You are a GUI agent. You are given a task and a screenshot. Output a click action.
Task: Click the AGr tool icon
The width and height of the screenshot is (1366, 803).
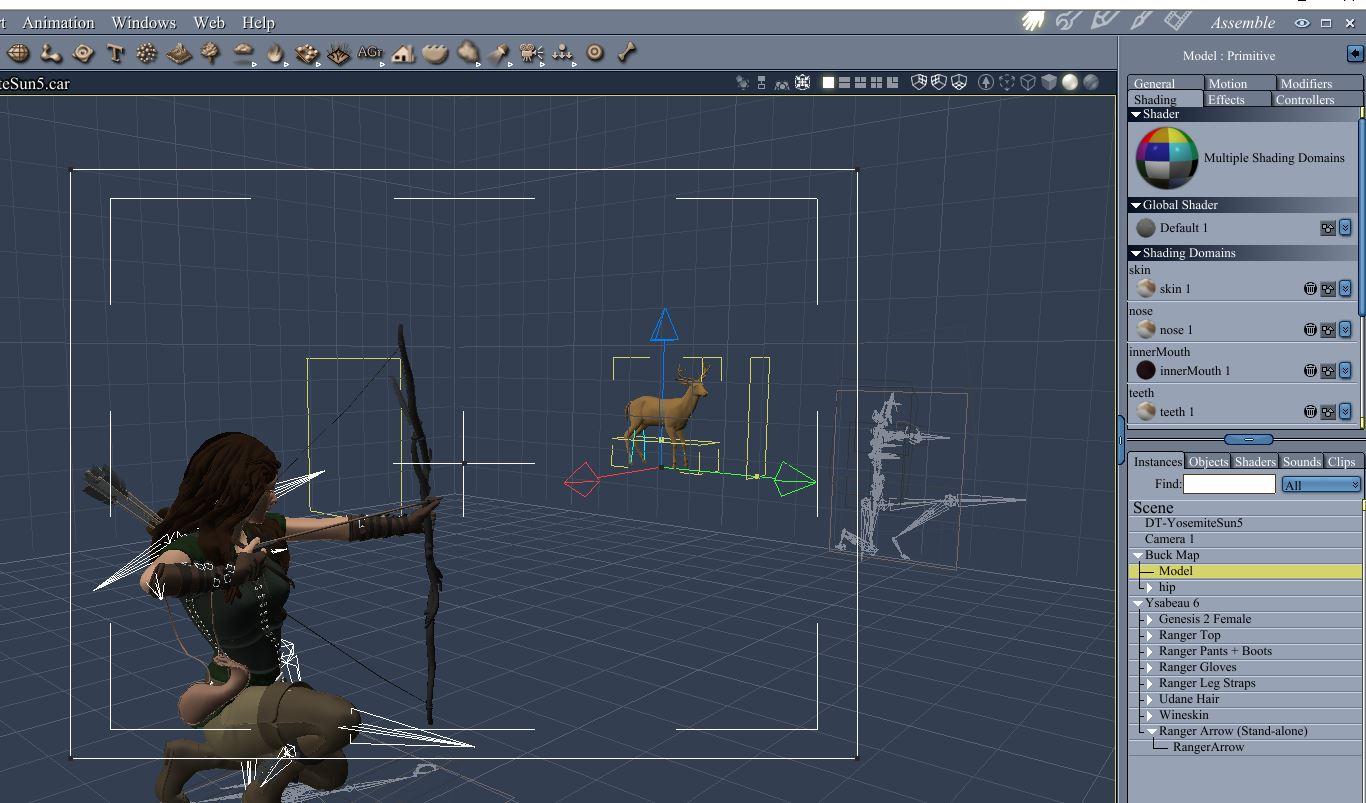(x=370, y=53)
